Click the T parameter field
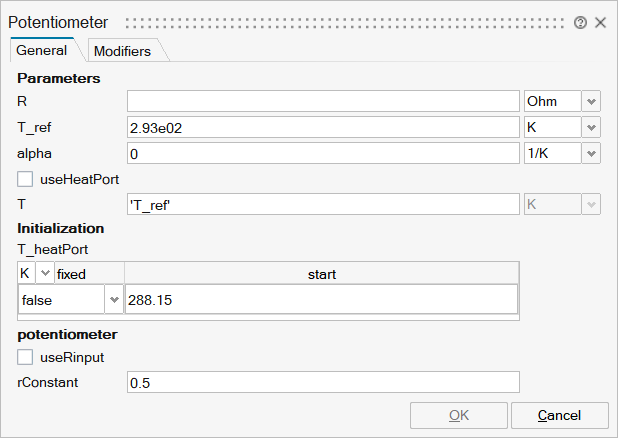Image resolution: width=618 pixels, height=438 pixels. (323, 204)
